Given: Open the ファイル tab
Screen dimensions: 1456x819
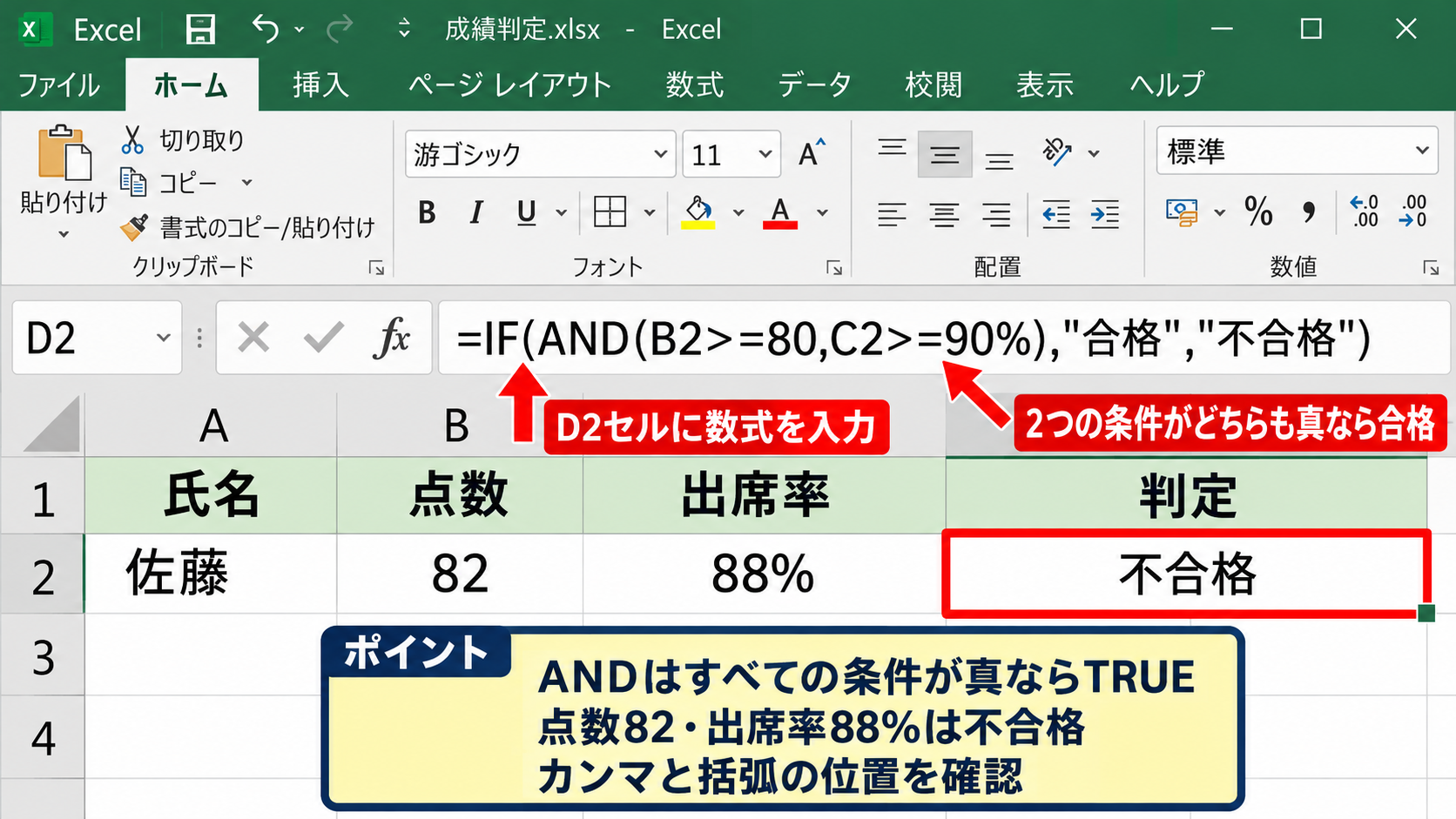Looking at the screenshot, I should pyautogui.click(x=59, y=84).
